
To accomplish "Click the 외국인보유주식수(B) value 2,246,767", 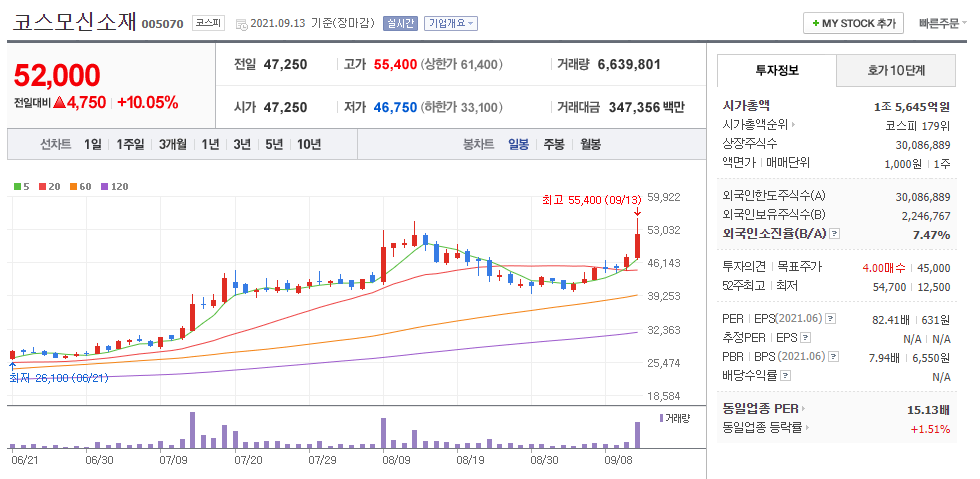I will tap(926, 216).
